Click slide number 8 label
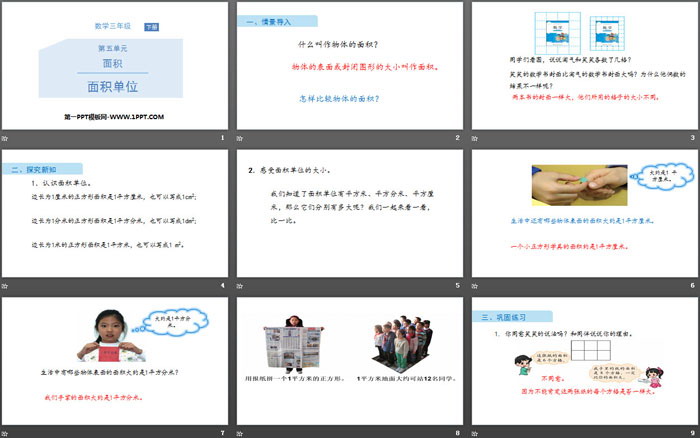This screenshot has height=438, width=700. [458, 433]
